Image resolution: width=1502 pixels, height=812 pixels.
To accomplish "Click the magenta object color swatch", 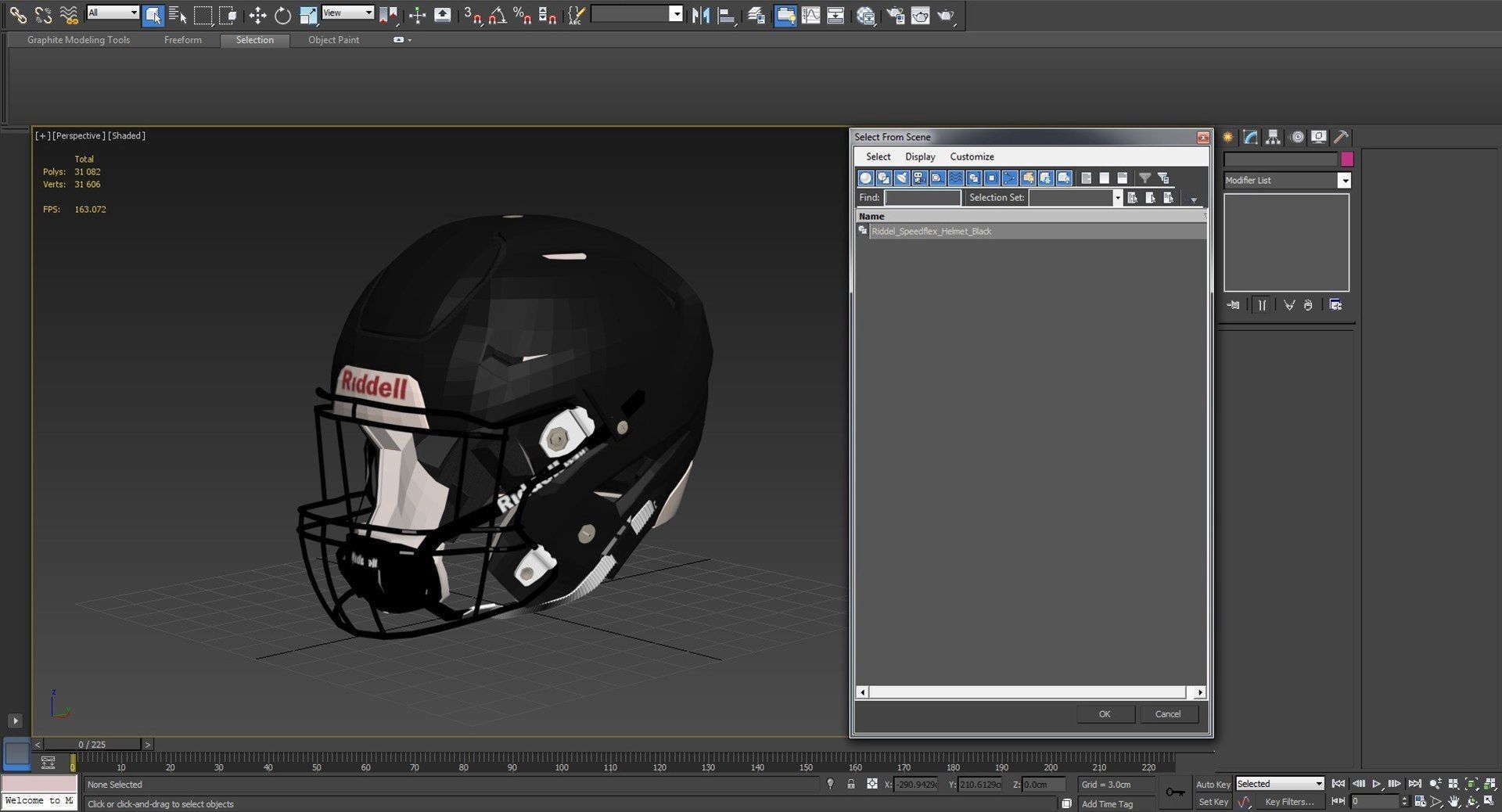I will [x=1346, y=159].
